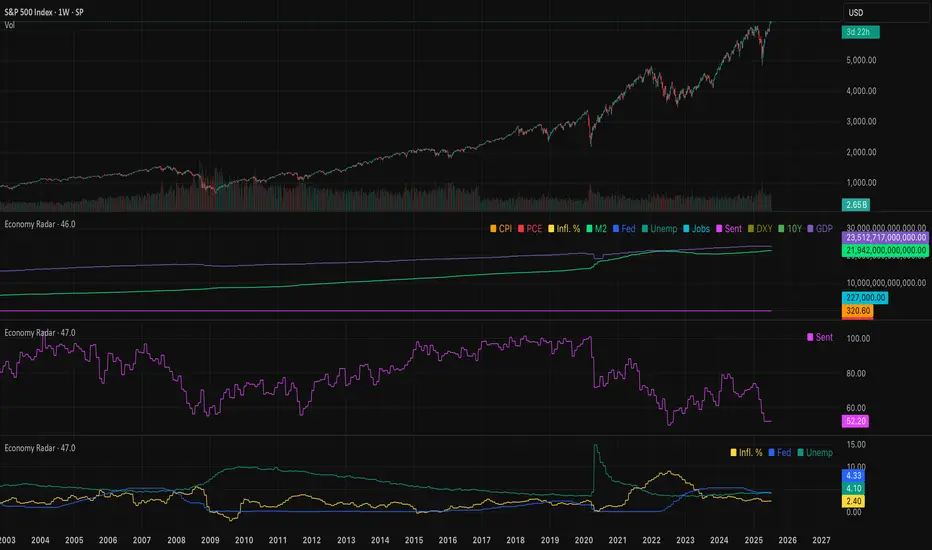932x550 pixels.
Task: Open the USD currency dropdown
Action: click(886, 12)
